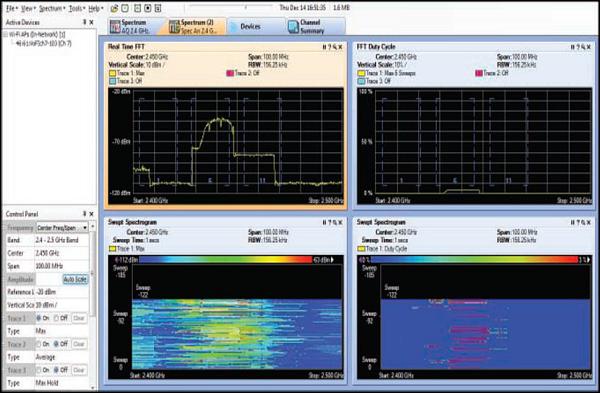Select Trace 2 Off radio button
This screenshot has width=600, height=393.
tap(56, 344)
